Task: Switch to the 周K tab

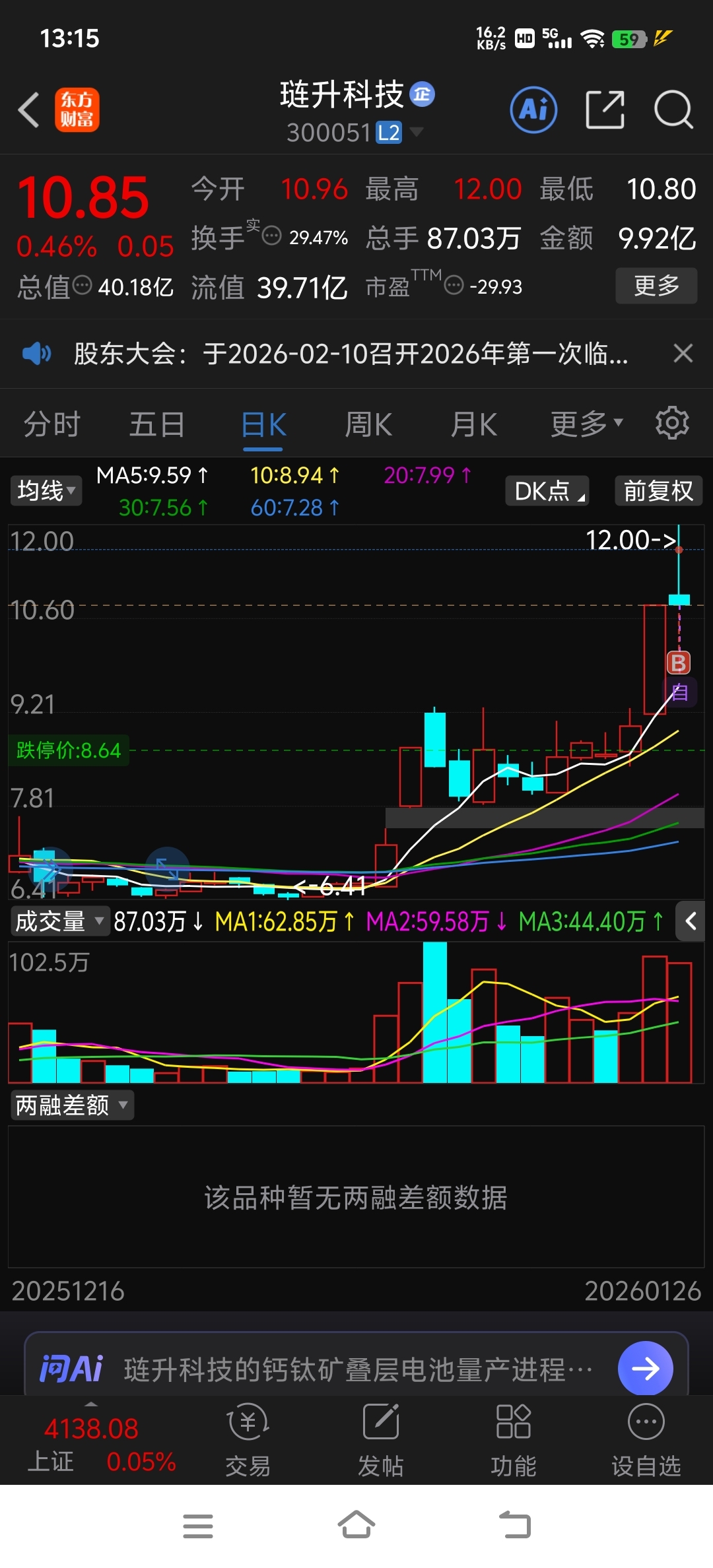Action: [x=368, y=424]
